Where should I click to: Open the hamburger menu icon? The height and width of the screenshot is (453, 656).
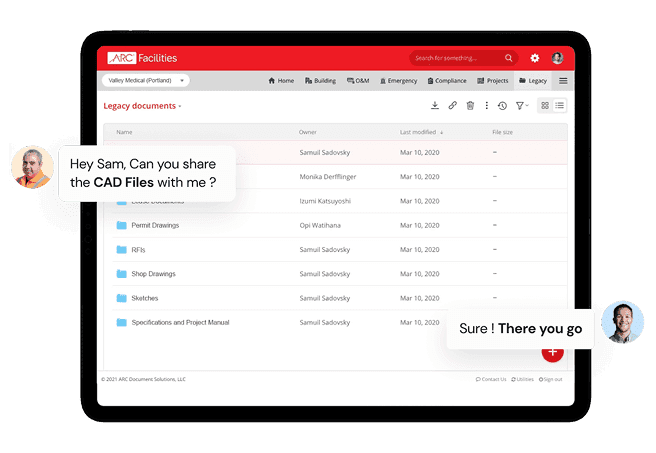point(563,81)
